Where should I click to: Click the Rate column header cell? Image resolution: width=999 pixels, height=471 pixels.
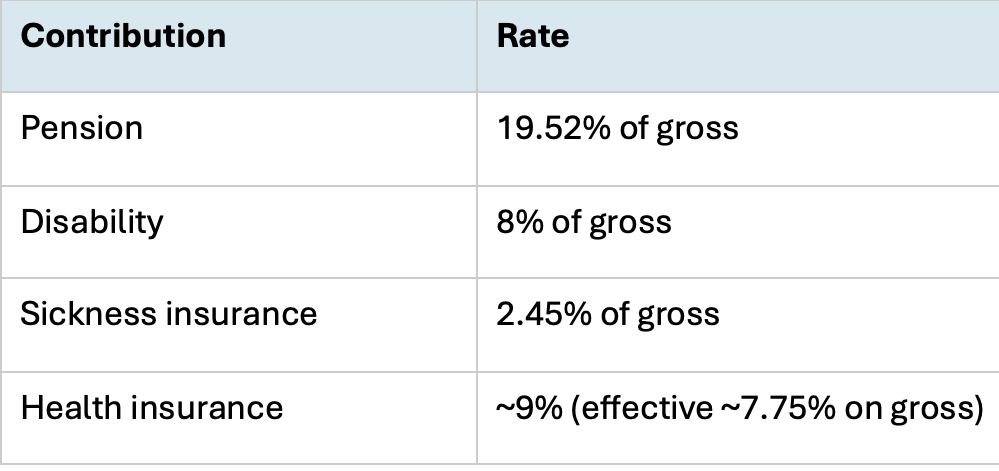[x=533, y=37]
